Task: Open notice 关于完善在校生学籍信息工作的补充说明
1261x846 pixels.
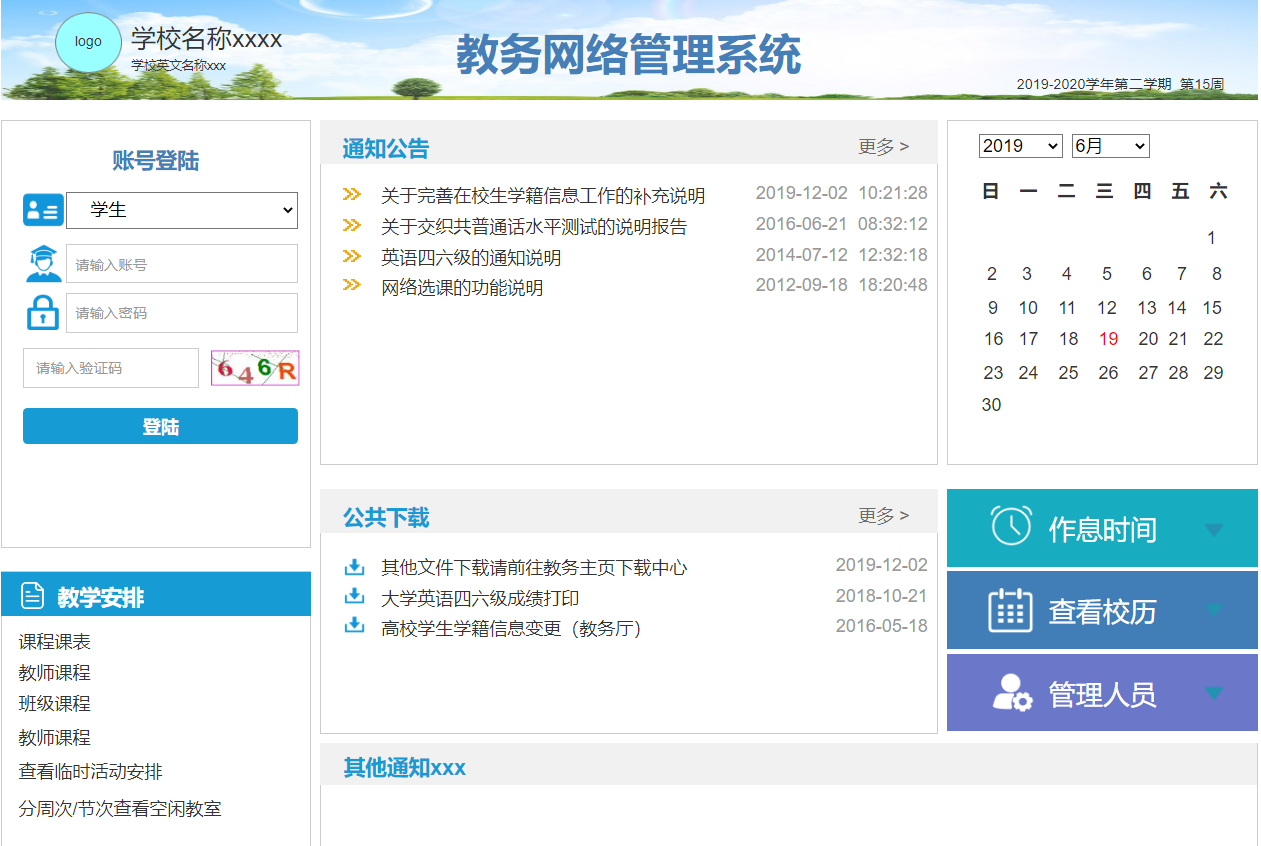Action: pyautogui.click(x=543, y=196)
